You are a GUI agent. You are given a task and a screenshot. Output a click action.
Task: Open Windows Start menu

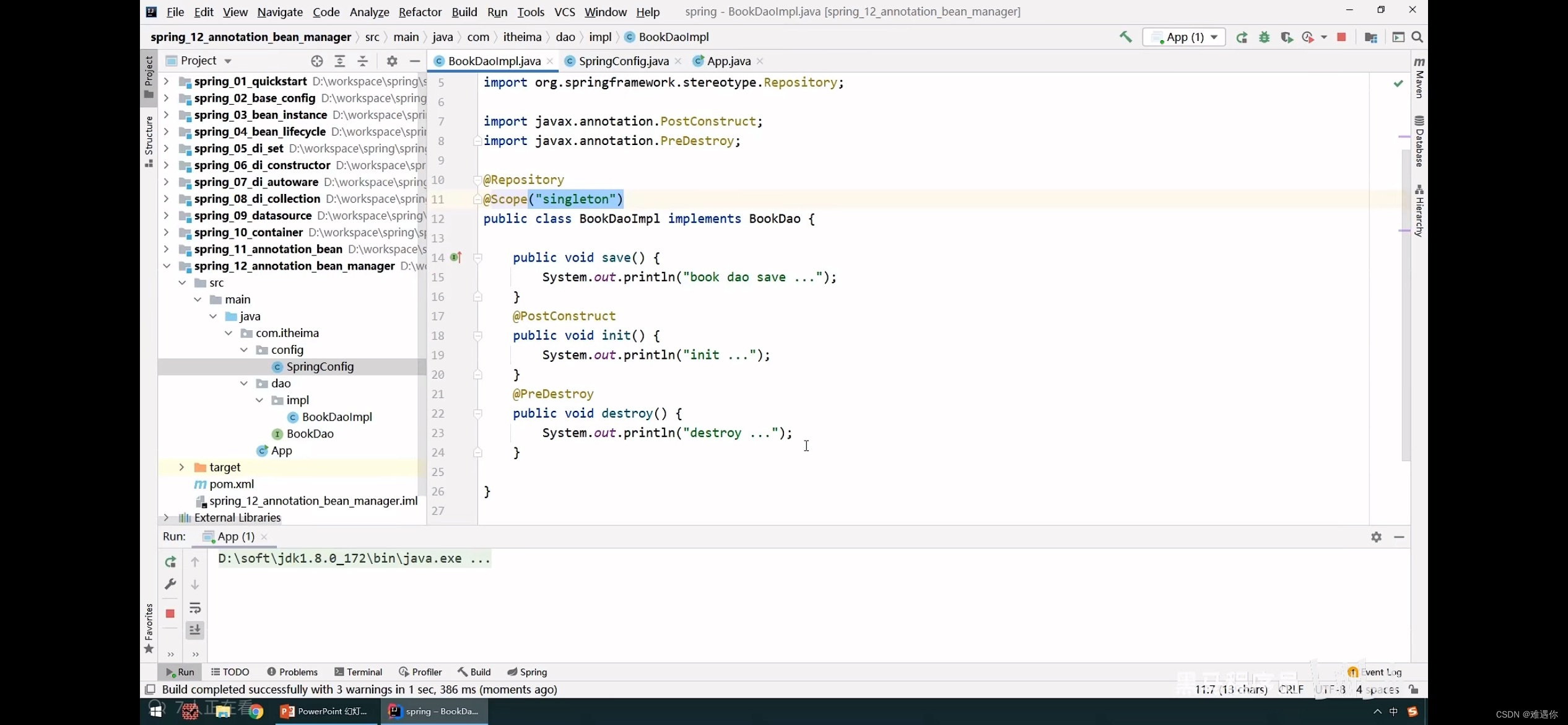[156, 711]
